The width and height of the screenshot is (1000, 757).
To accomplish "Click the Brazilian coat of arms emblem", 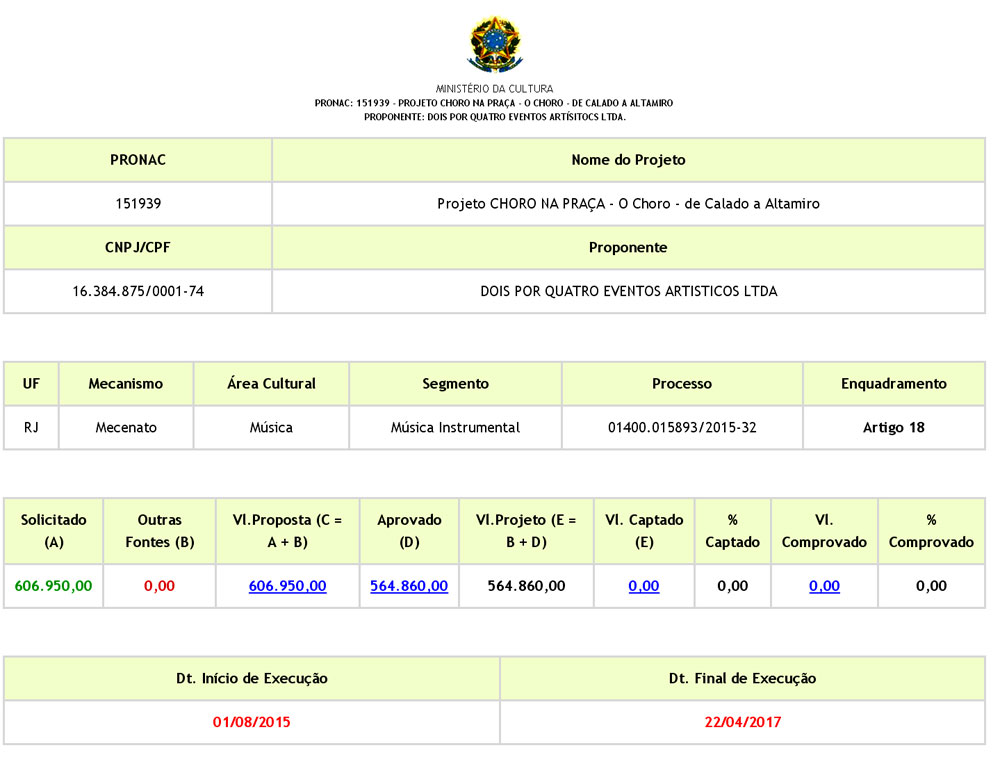I will pos(495,45).
